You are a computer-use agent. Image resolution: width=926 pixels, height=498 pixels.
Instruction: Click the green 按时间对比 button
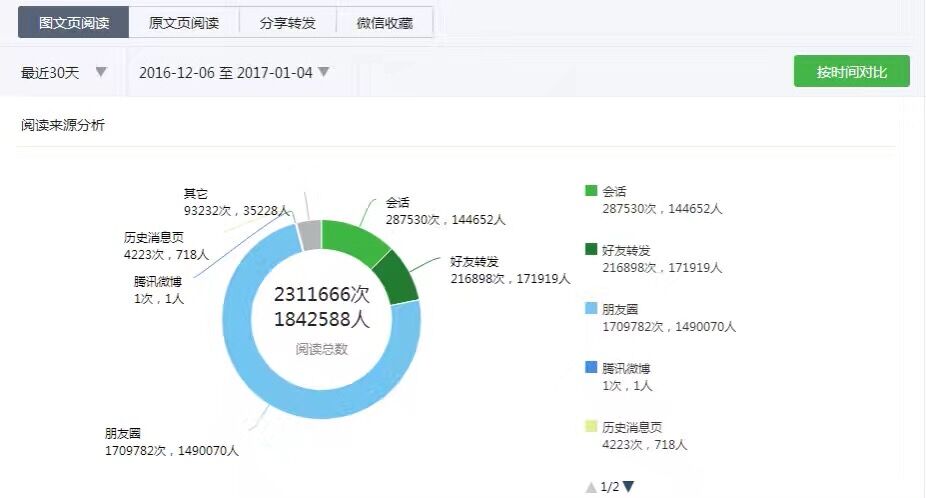pos(851,72)
